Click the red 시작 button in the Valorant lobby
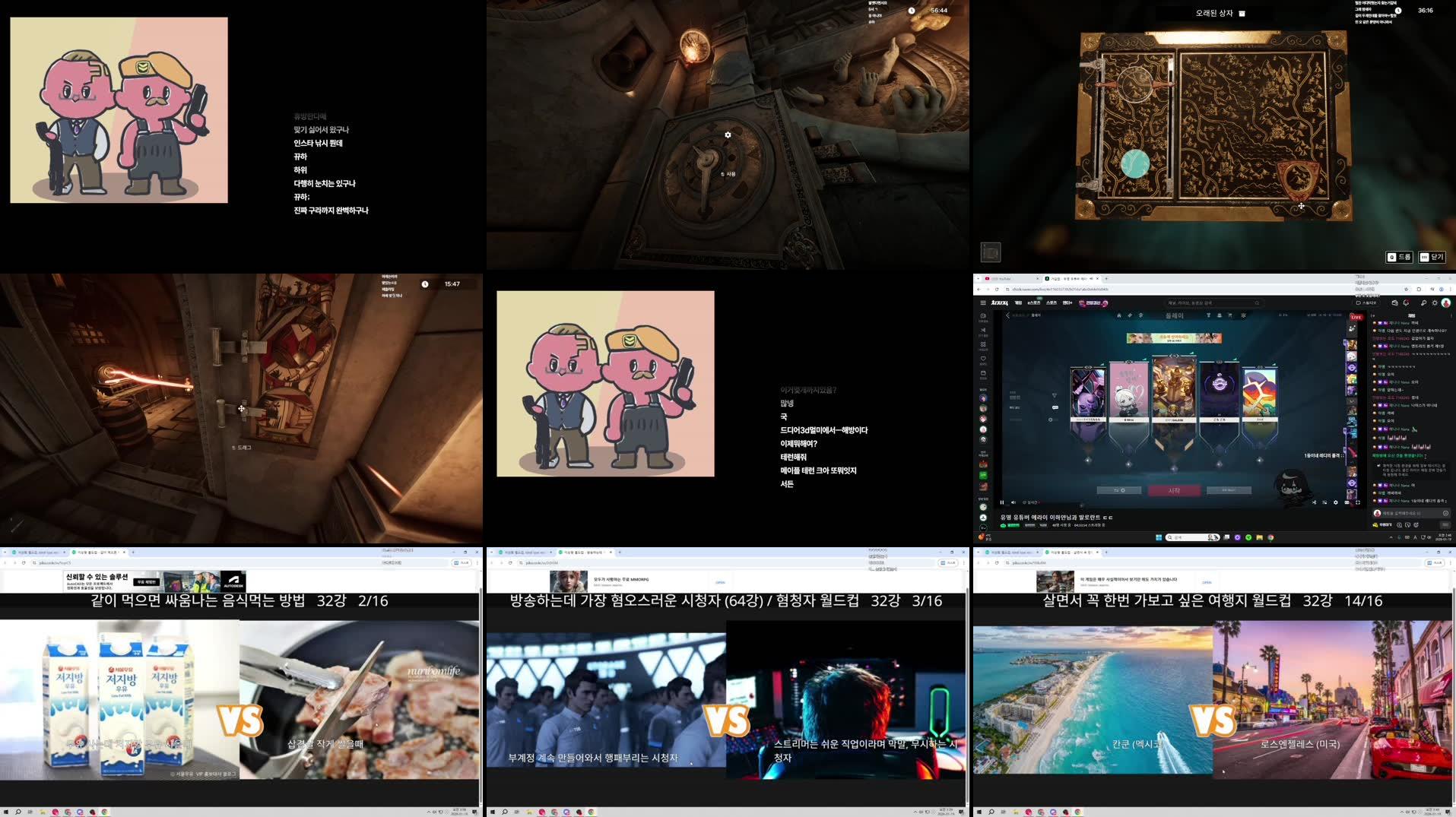This screenshot has height=817, width=1456. (x=1175, y=490)
